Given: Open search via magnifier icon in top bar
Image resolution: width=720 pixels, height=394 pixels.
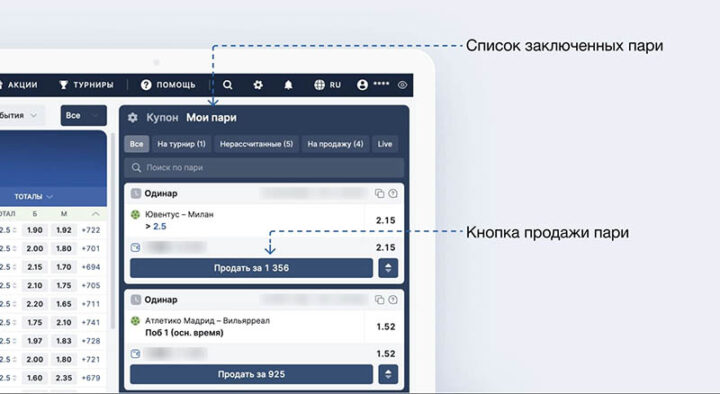Looking at the screenshot, I should (227, 85).
